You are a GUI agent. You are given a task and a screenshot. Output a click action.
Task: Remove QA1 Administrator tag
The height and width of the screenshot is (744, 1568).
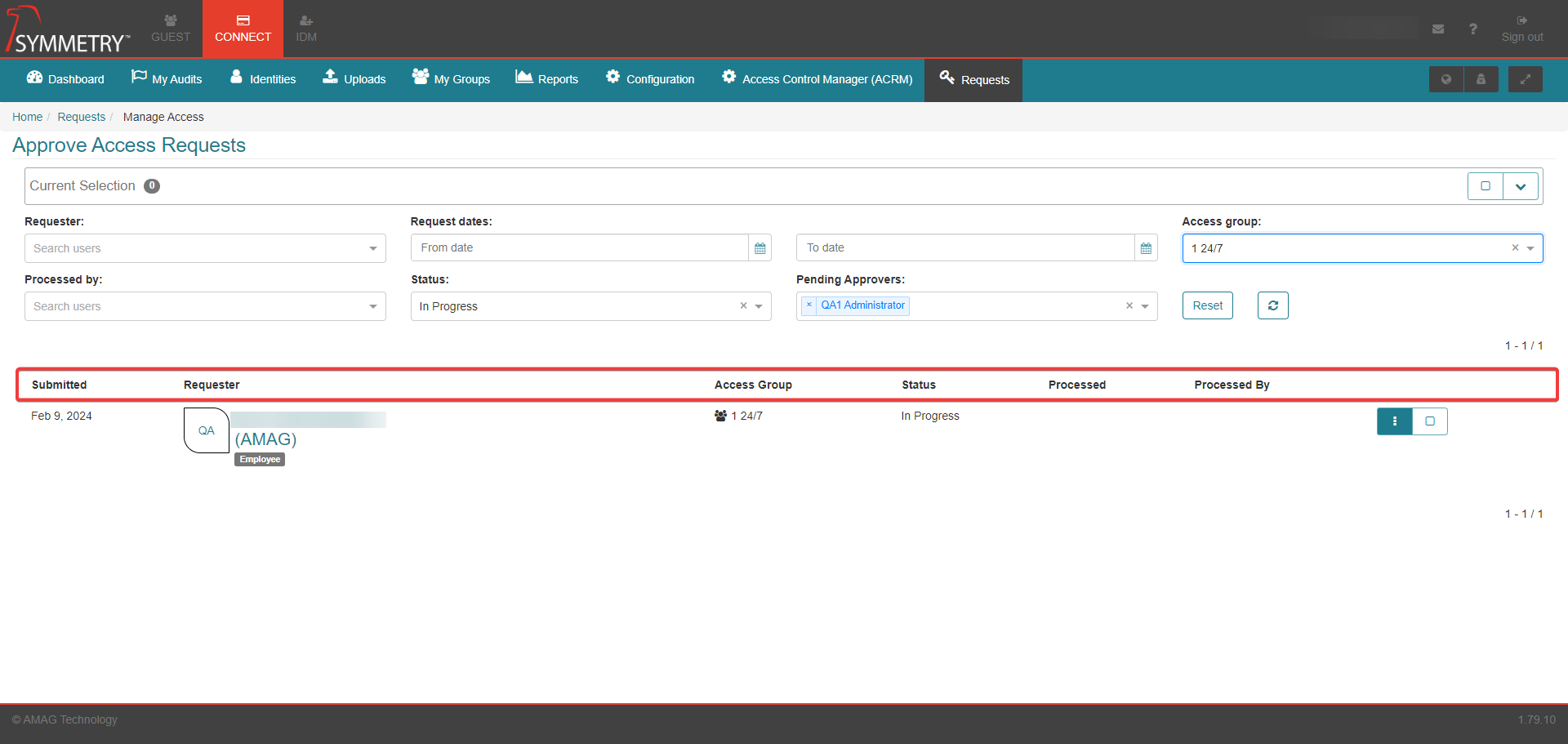pyautogui.click(x=809, y=305)
